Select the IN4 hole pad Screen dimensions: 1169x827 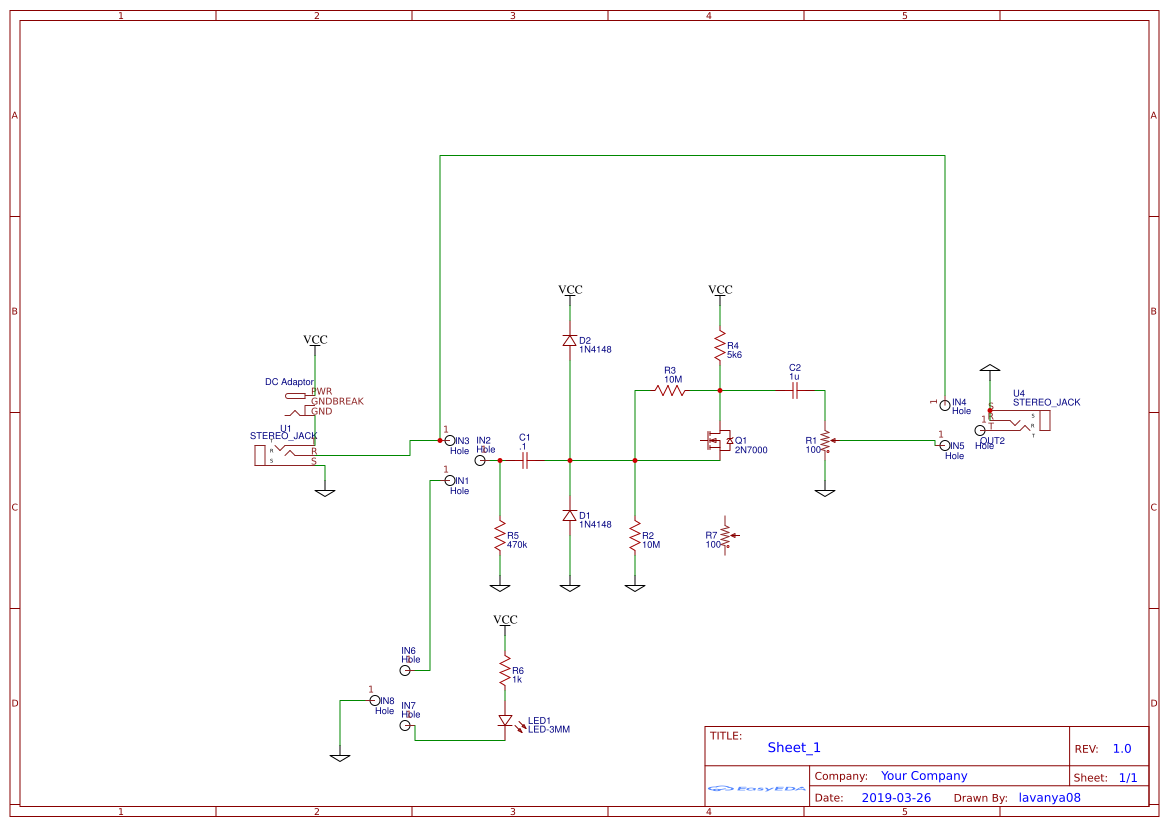(945, 405)
